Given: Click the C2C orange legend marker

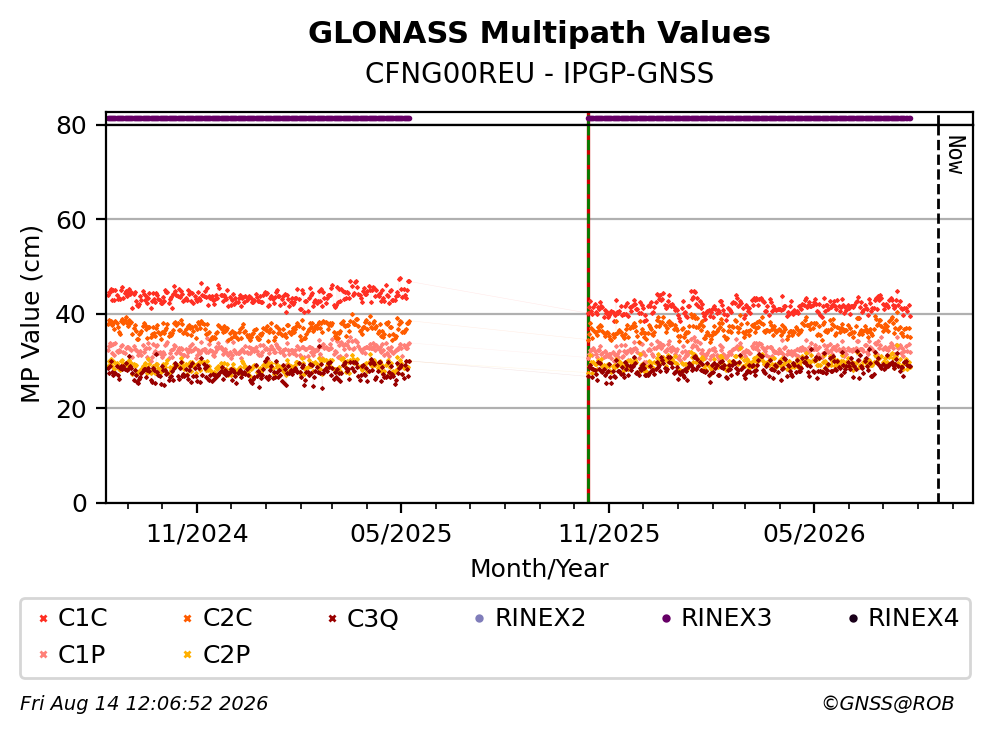Looking at the screenshot, I should 187,619.
